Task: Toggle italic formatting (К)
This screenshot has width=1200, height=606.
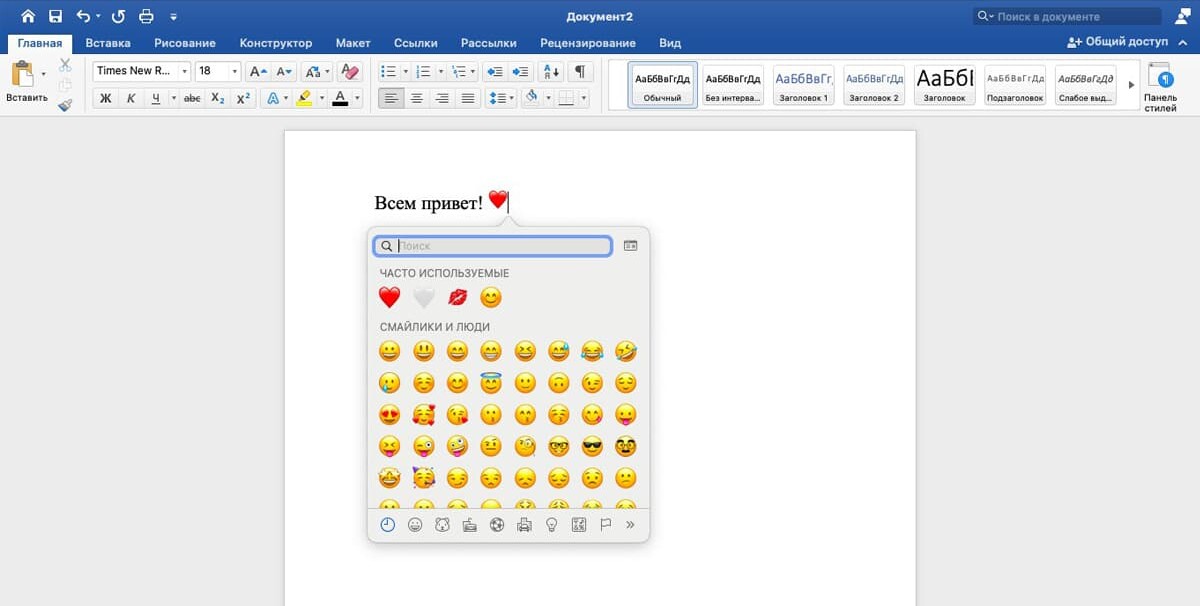Action: pos(131,98)
